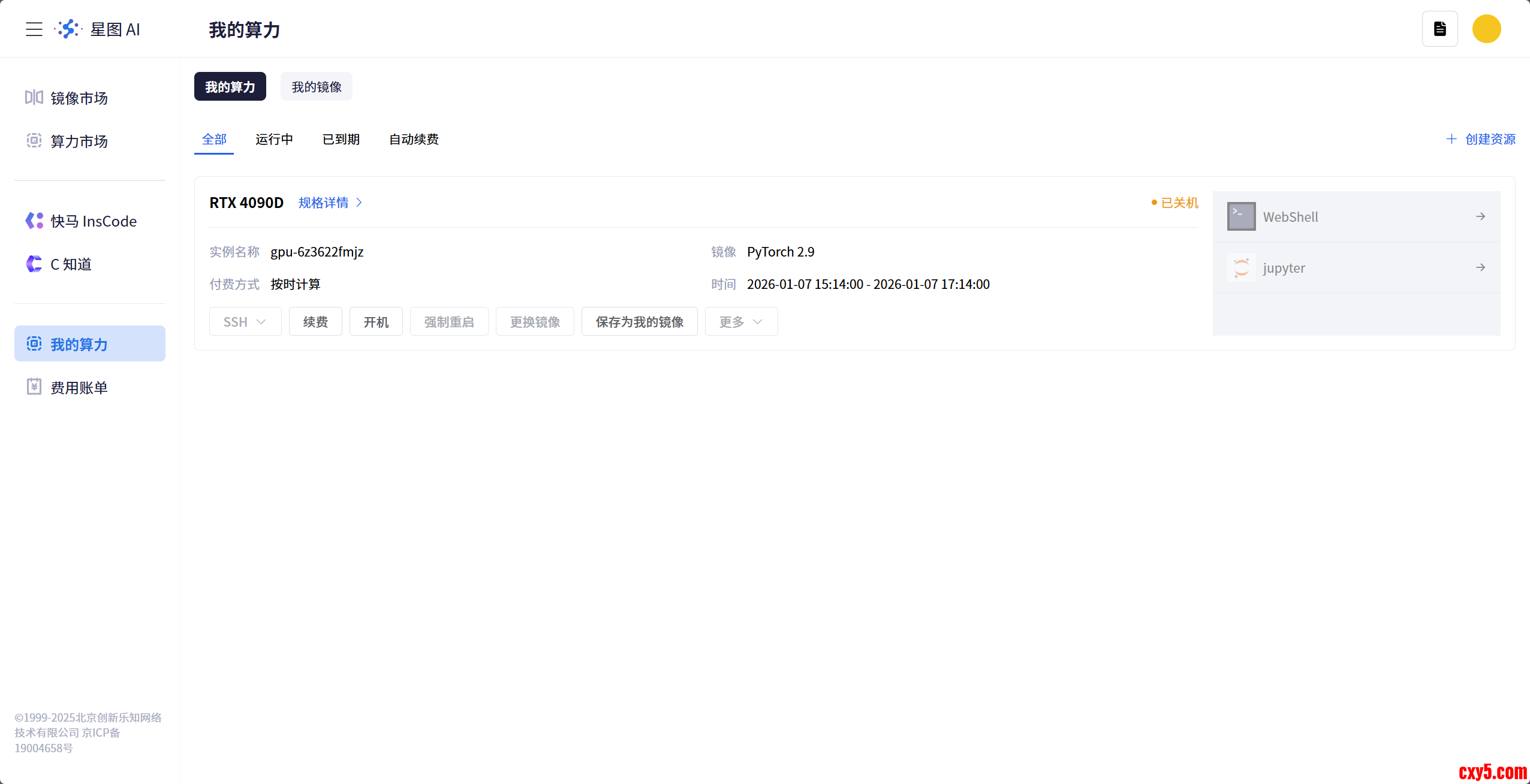The height and width of the screenshot is (784, 1530).
Task: Open 快马 InsCode in sidebar
Action: [x=93, y=221]
